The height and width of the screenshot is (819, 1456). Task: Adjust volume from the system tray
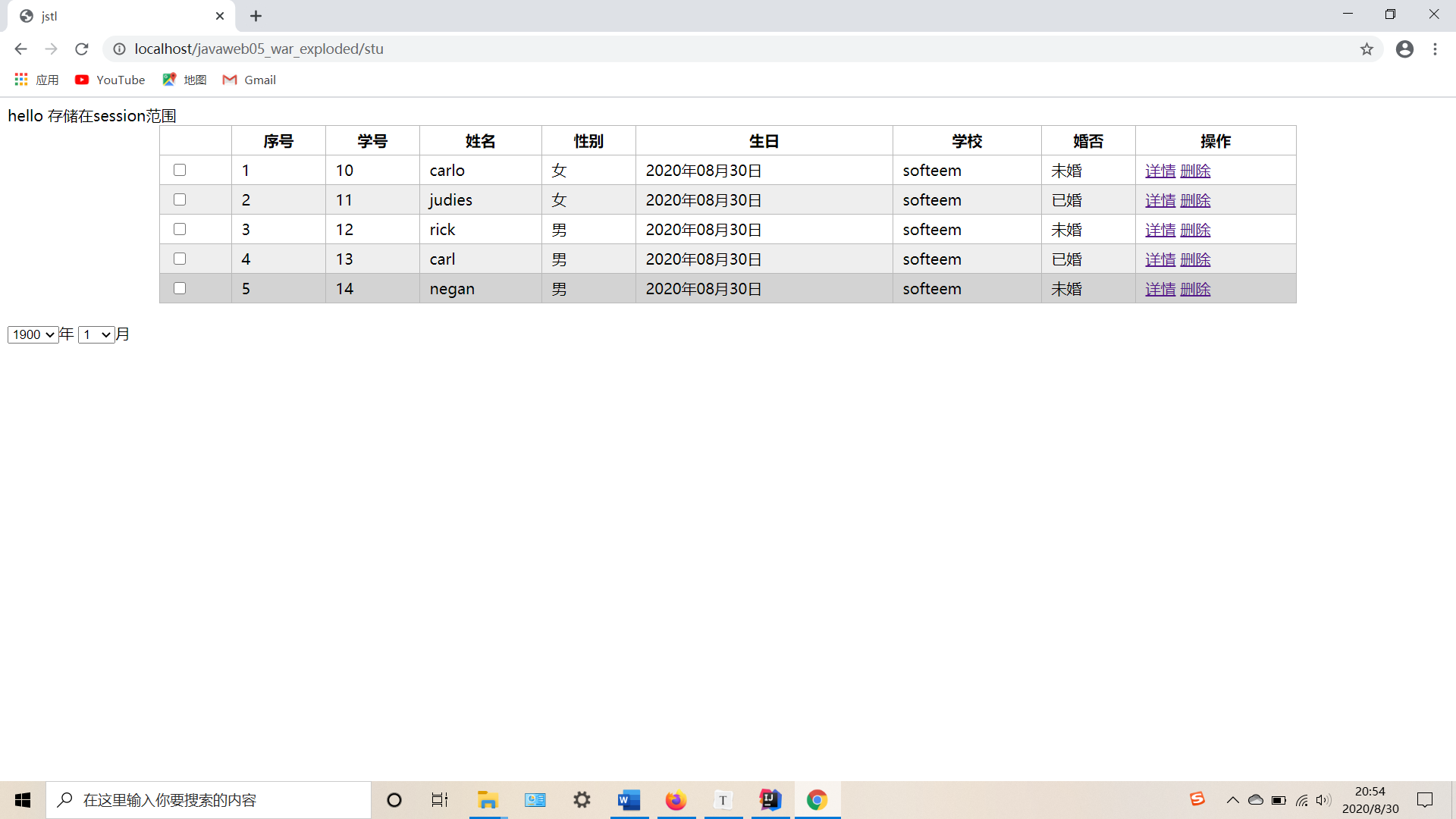(1325, 799)
